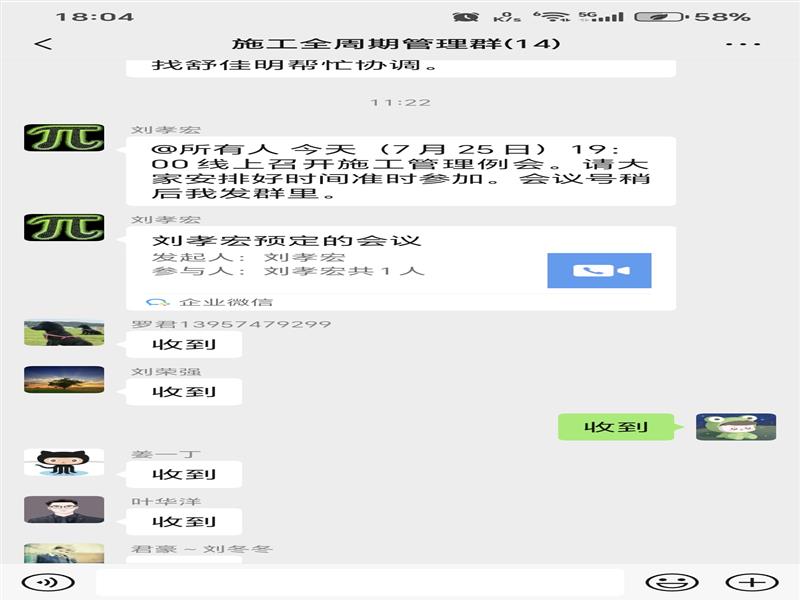Tap the back arrow in the header

[42, 44]
